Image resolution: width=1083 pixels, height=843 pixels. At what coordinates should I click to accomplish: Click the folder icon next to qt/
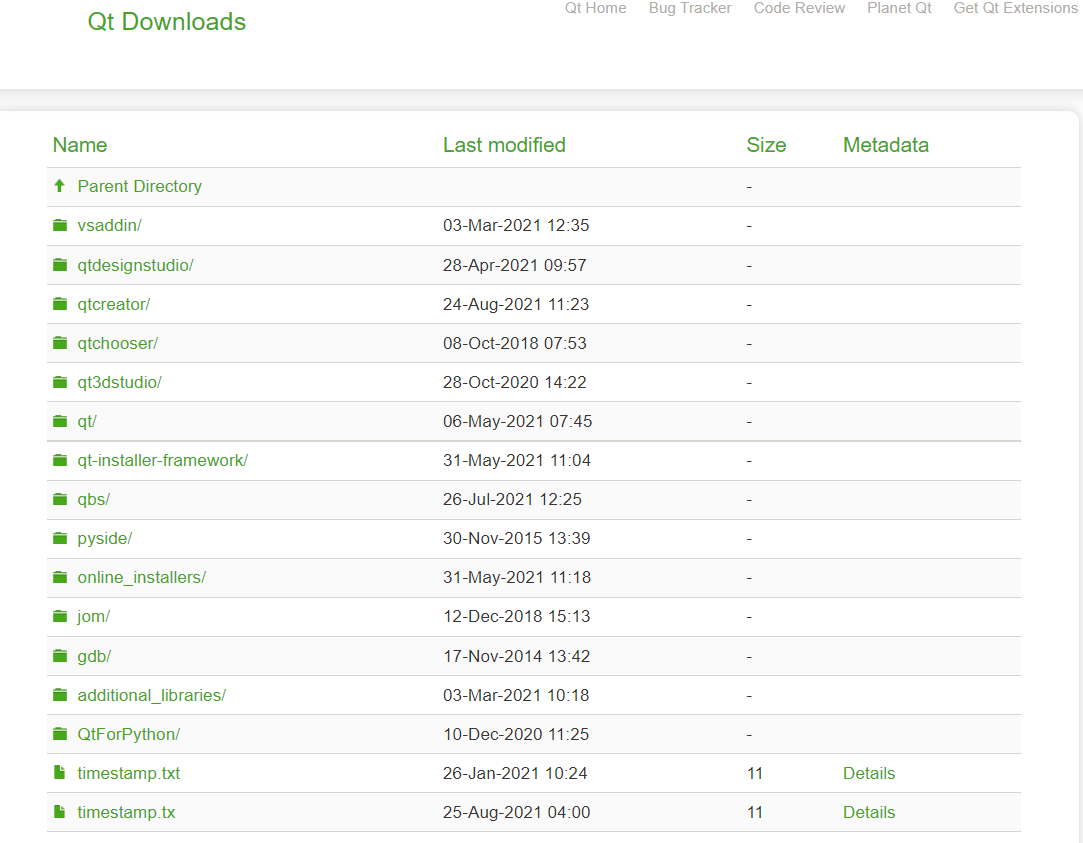[60, 421]
